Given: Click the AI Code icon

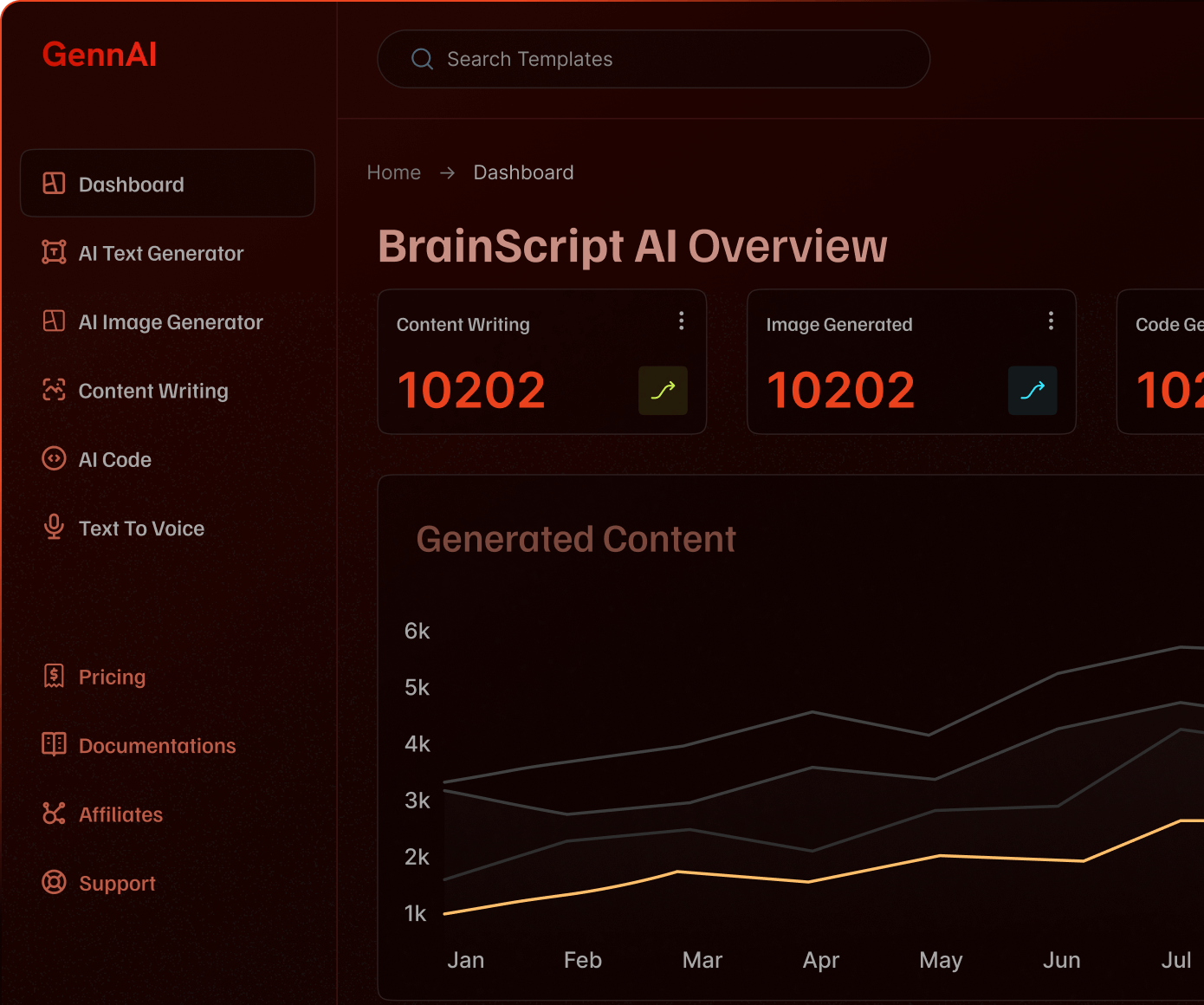Looking at the screenshot, I should 54,458.
